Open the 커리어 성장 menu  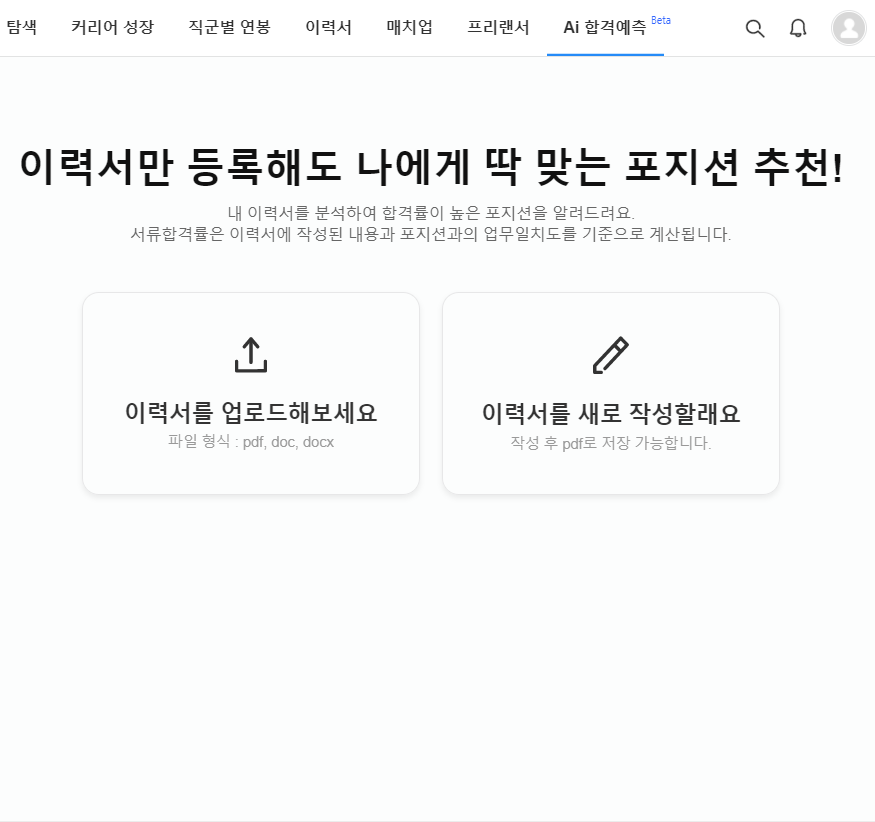(x=112, y=27)
